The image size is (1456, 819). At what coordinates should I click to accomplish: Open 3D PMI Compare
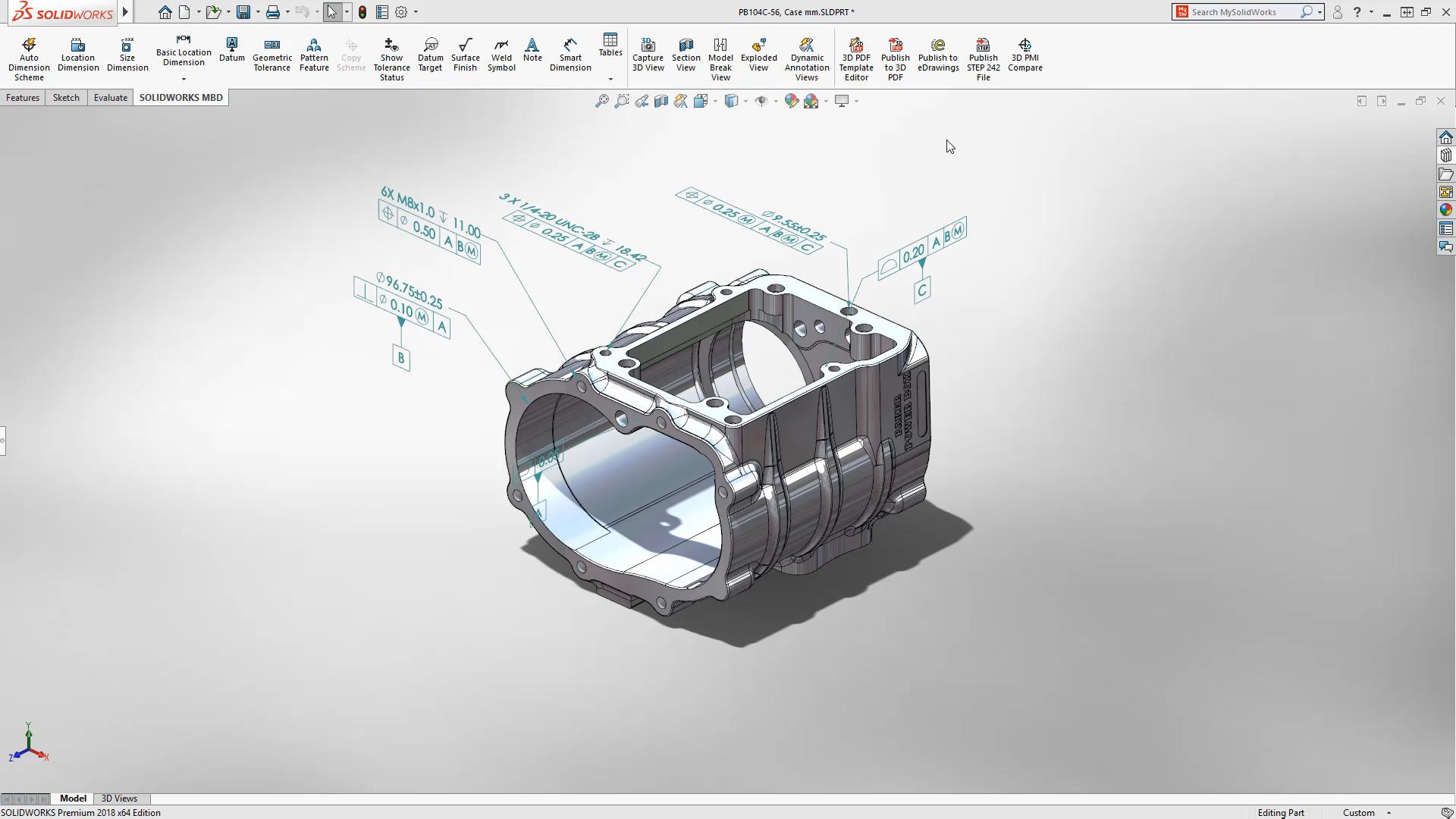[x=1025, y=55]
